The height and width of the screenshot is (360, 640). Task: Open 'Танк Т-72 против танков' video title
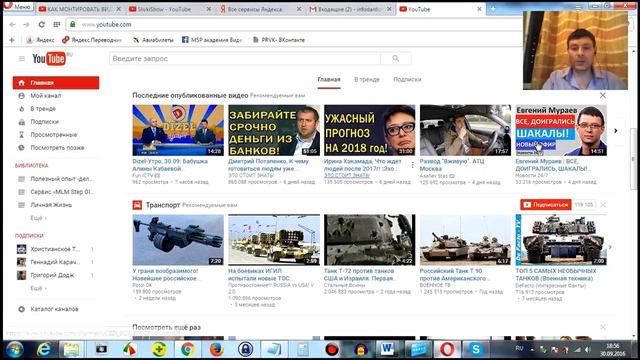coord(359,274)
